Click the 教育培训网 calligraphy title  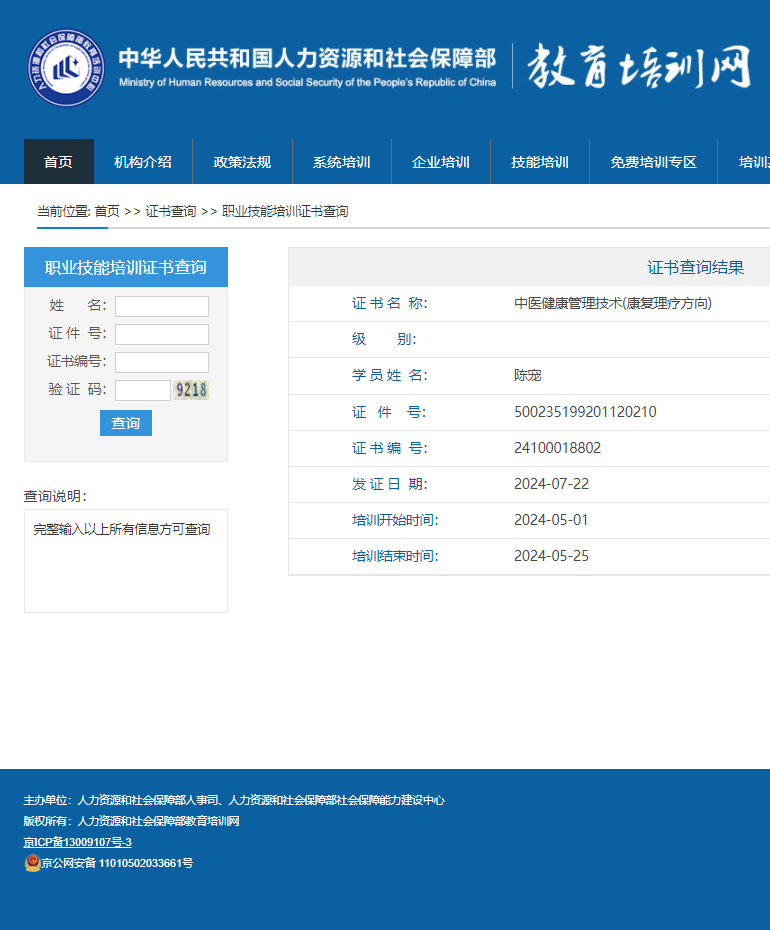click(x=640, y=67)
